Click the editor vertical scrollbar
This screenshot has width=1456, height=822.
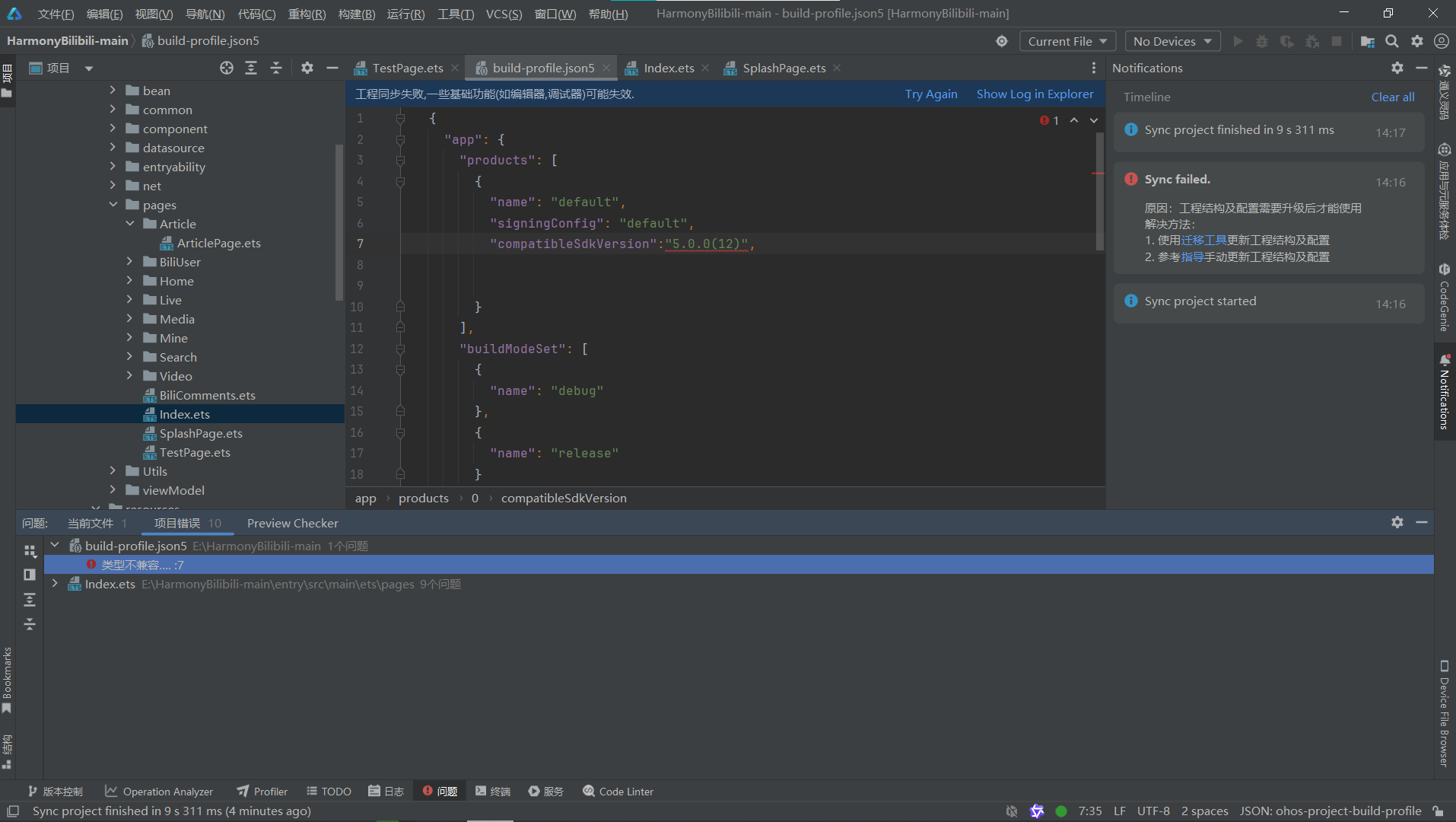[x=1099, y=192]
